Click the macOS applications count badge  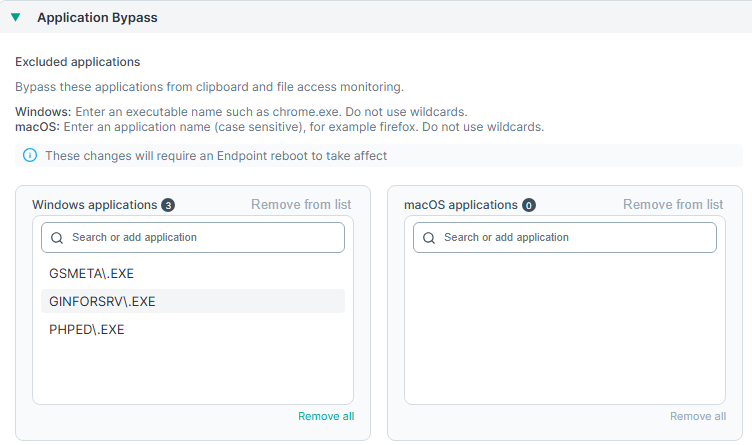coord(528,205)
